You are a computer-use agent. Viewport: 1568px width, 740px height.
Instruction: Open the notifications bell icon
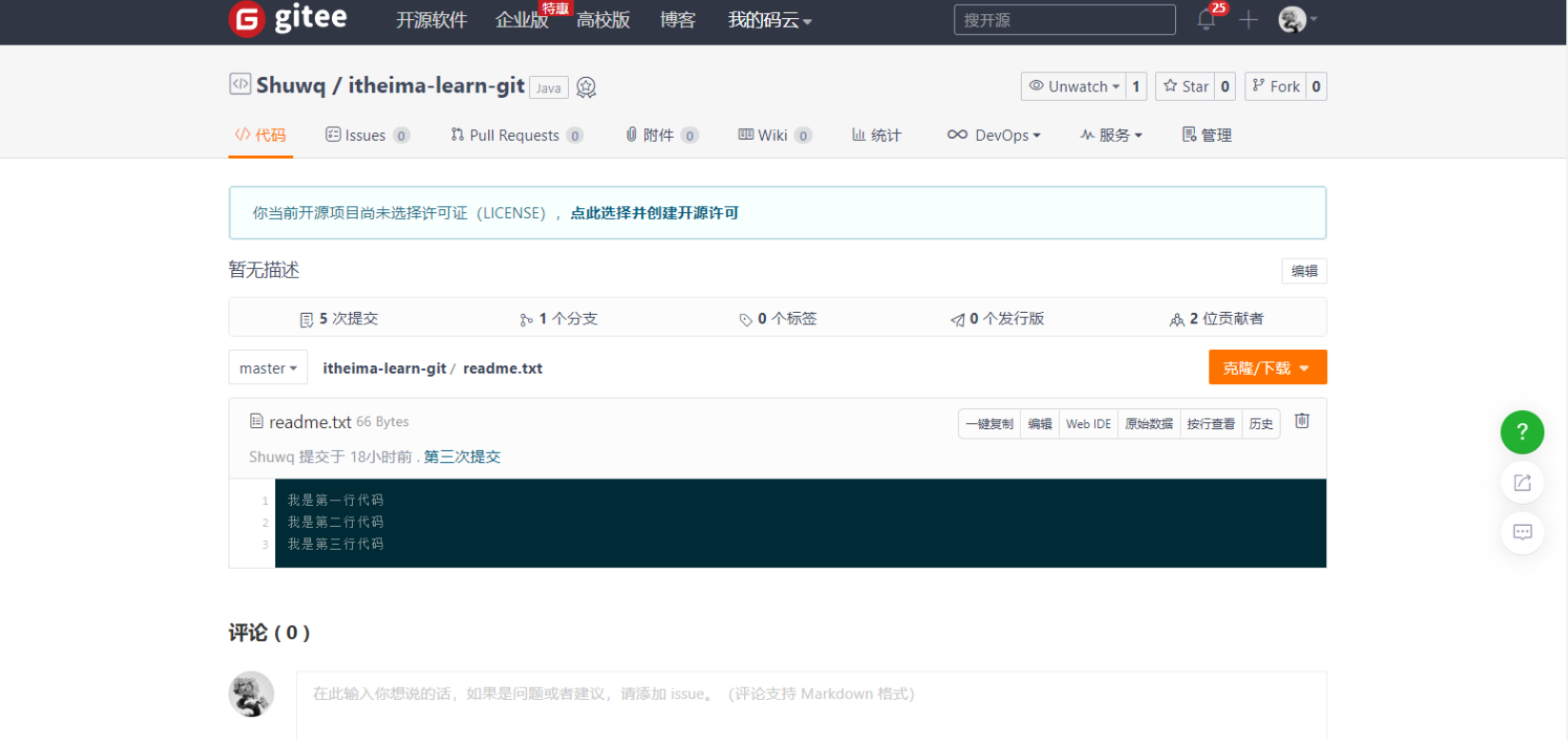point(1206,20)
